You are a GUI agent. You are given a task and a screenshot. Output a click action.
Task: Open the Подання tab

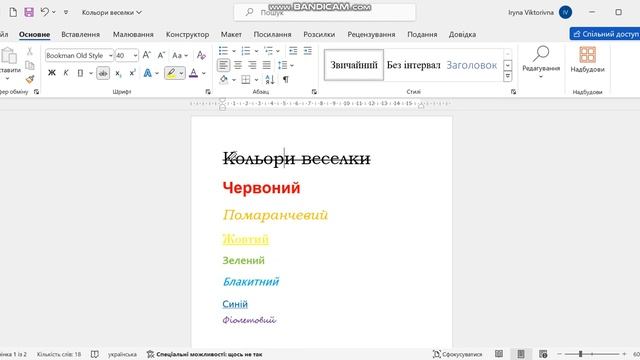[x=422, y=34]
